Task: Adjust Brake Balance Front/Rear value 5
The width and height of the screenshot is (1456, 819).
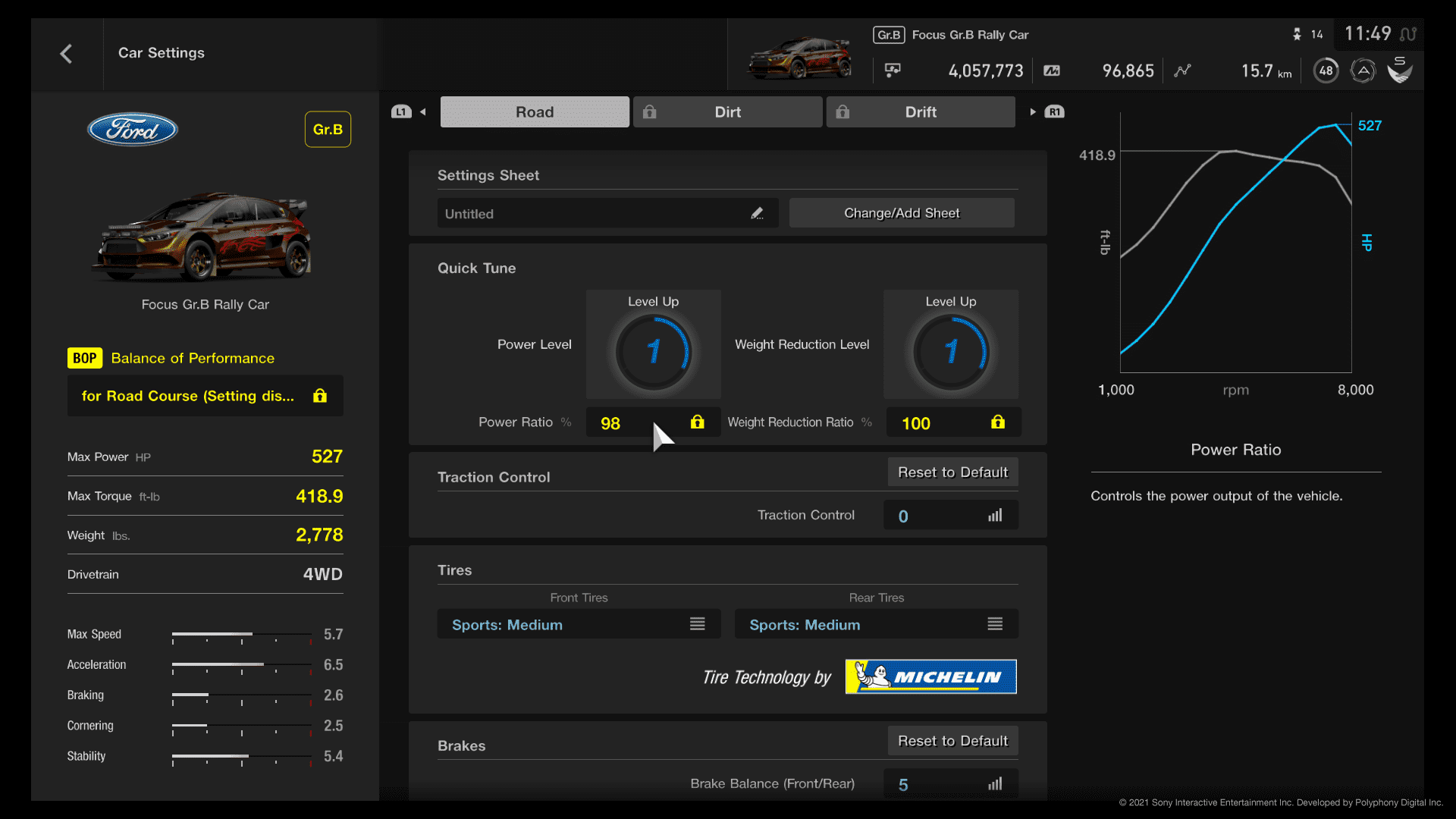Action: coord(951,784)
